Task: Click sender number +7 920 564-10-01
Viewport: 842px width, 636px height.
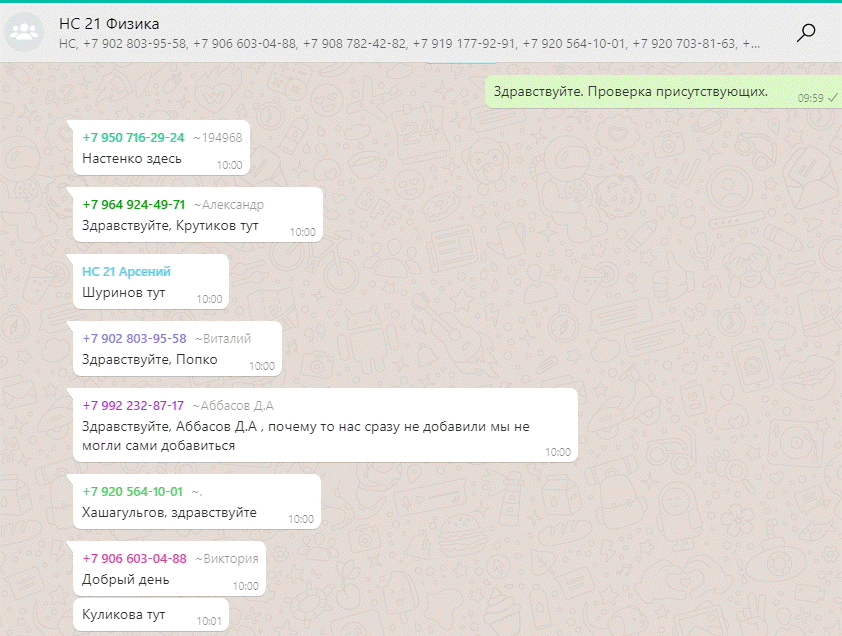Action: (133, 492)
